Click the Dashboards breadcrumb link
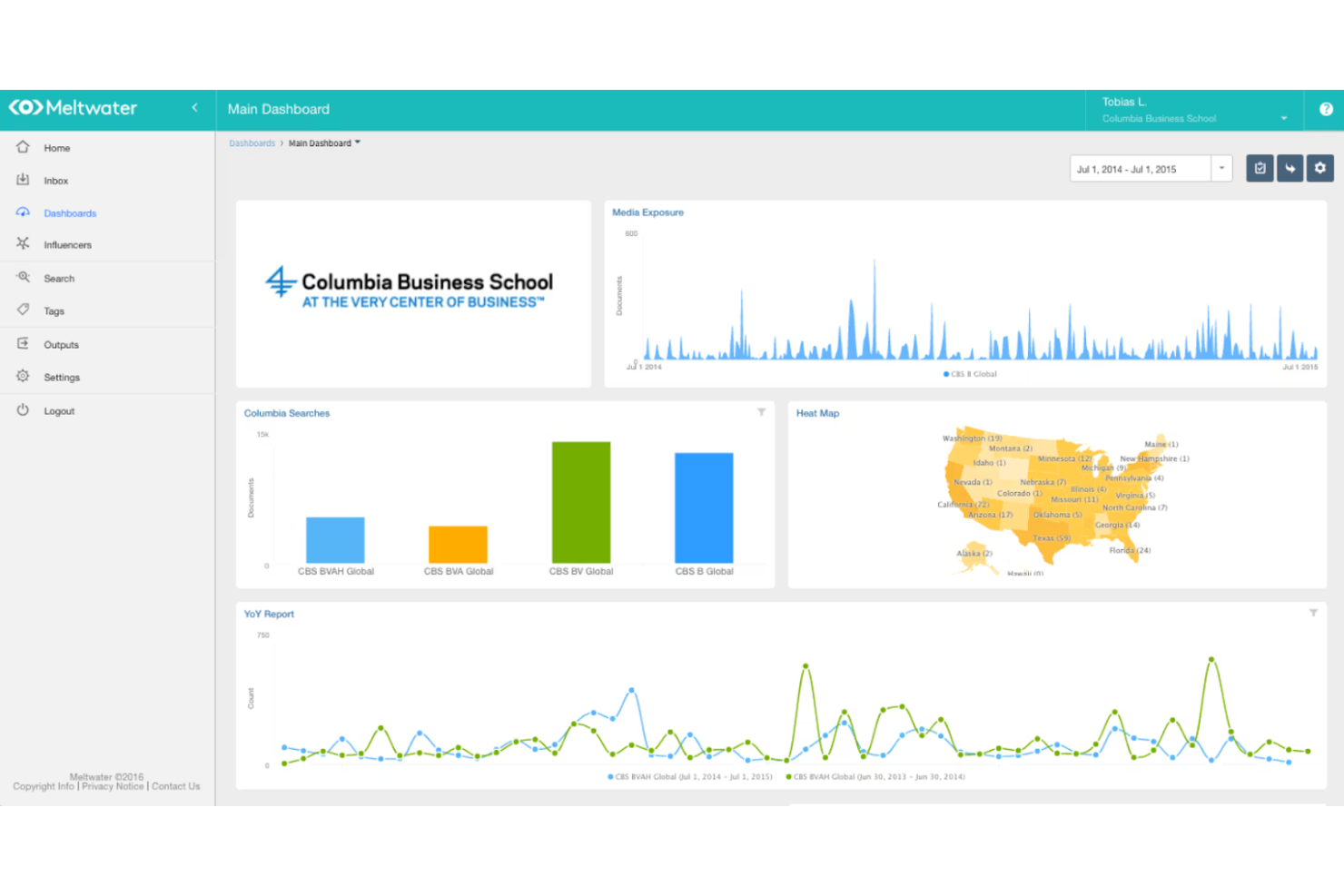The height and width of the screenshot is (896, 1344). point(252,143)
